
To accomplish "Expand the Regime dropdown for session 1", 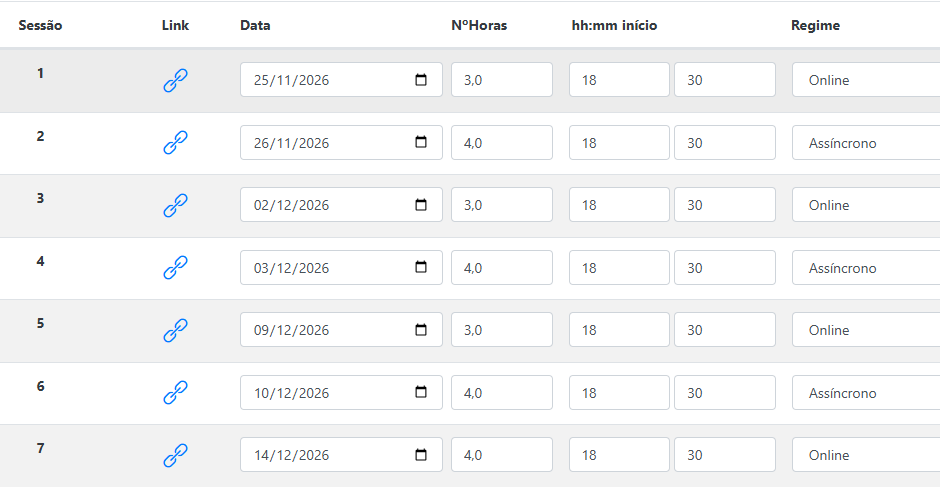I will click(x=866, y=80).
